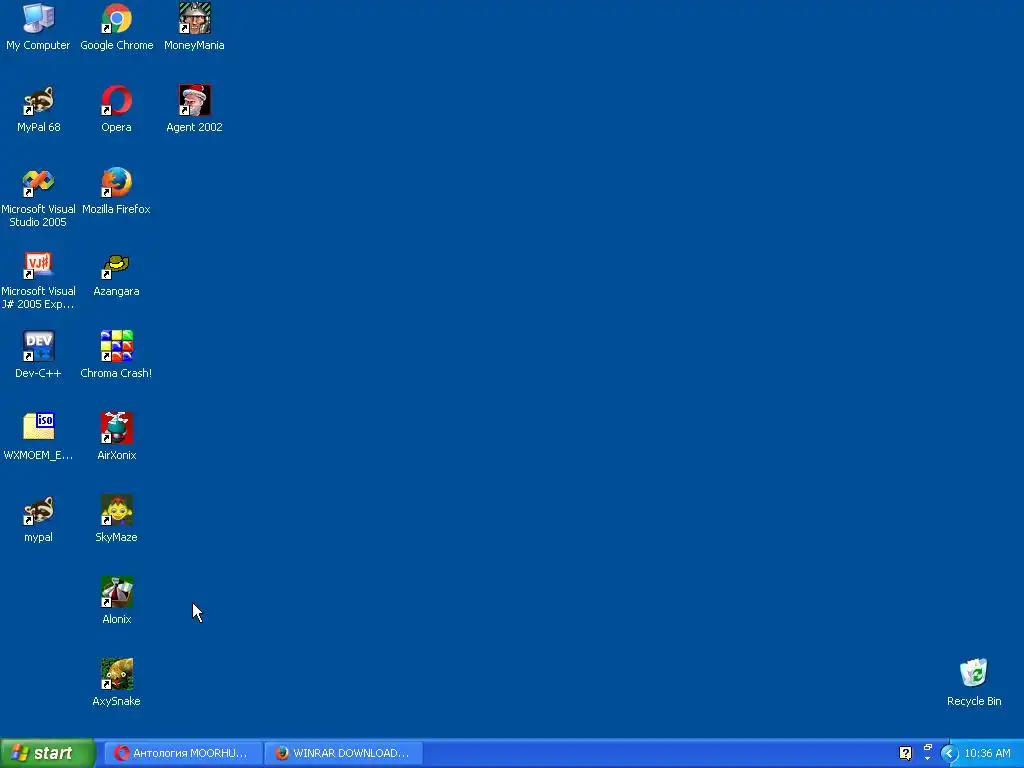Select the lowercase mypal shortcut
Viewport: 1024px width, 768px height.
[38, 519]
